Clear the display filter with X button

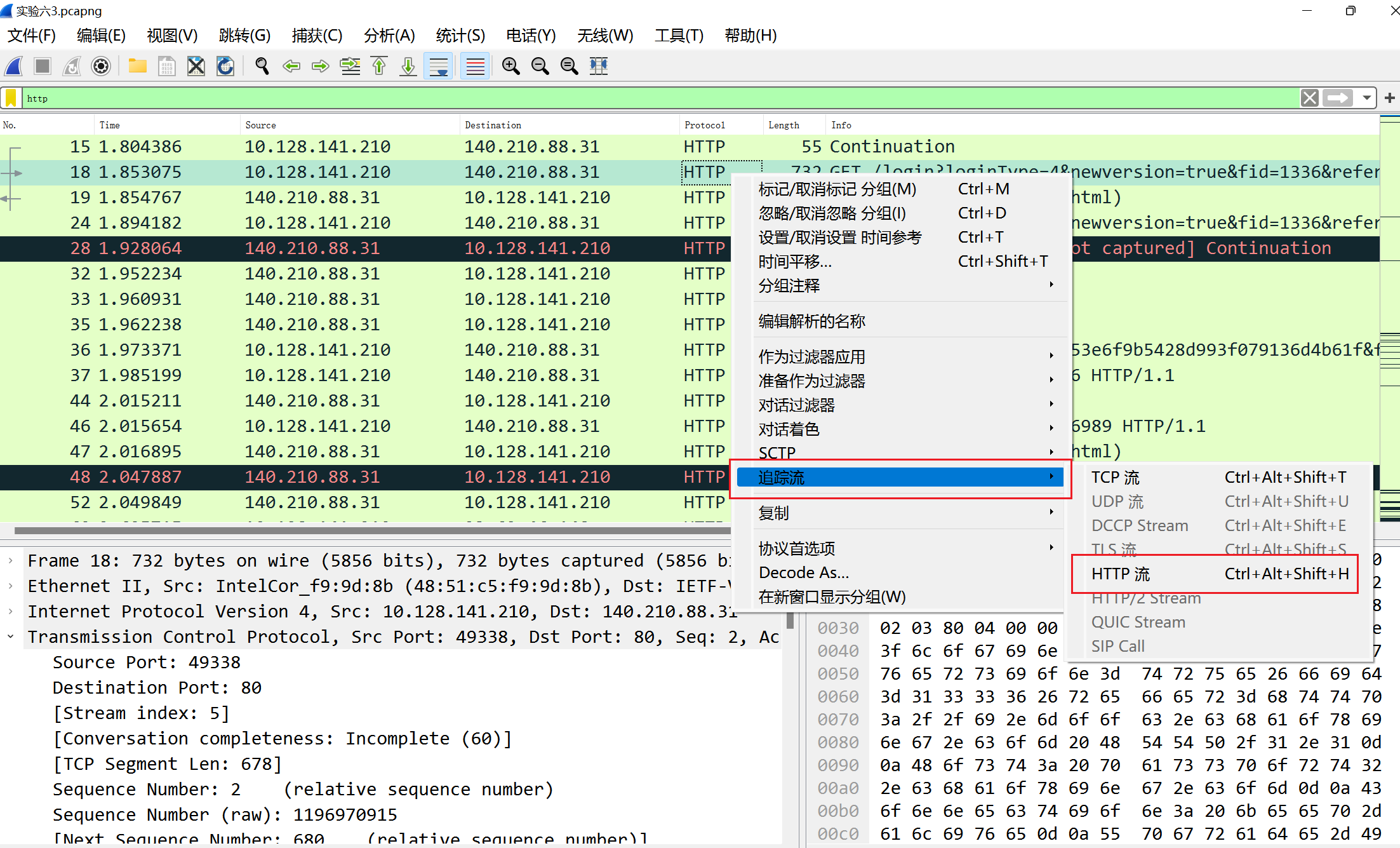[x=1309, y=98]
